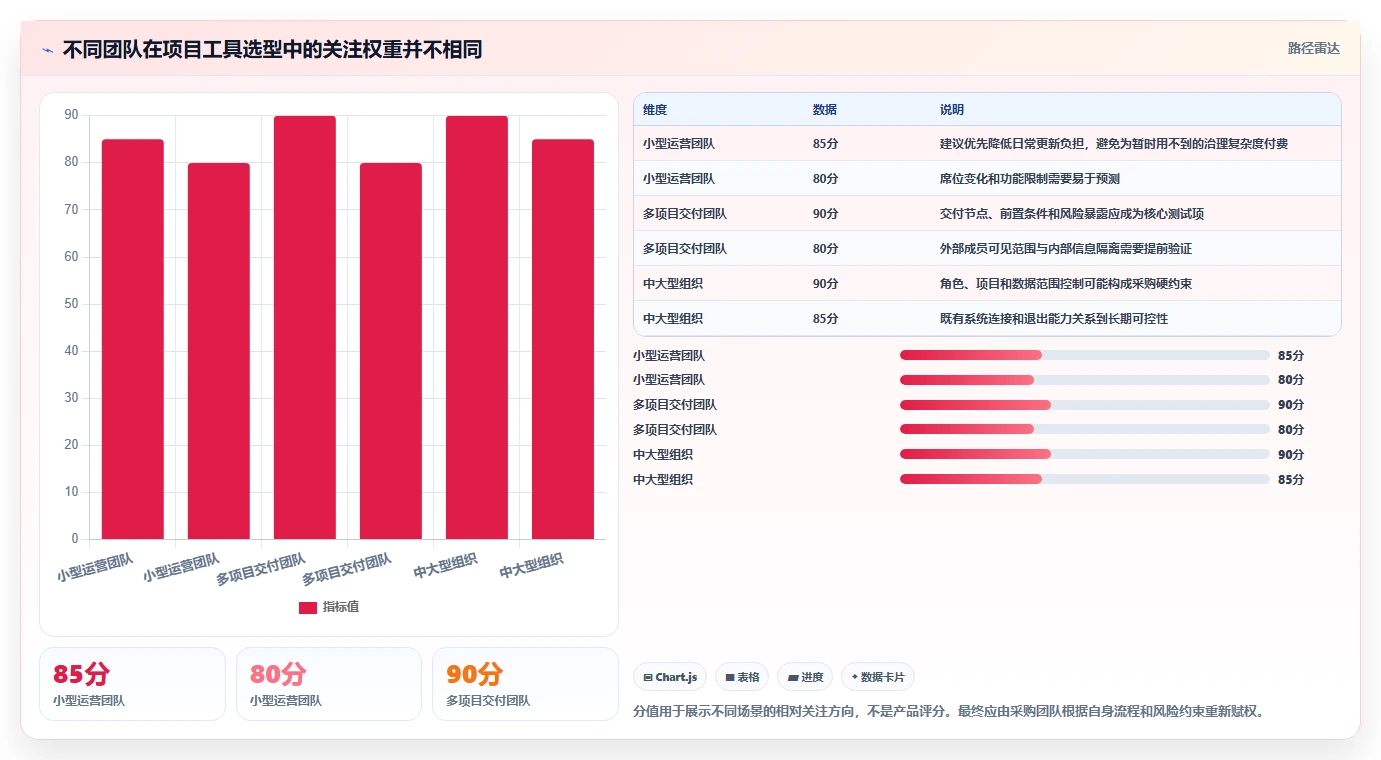Open the 90分 多项目交付团队 stat card
The width and height of the screenshot is (1381, 760).
(x=525, y=684)
